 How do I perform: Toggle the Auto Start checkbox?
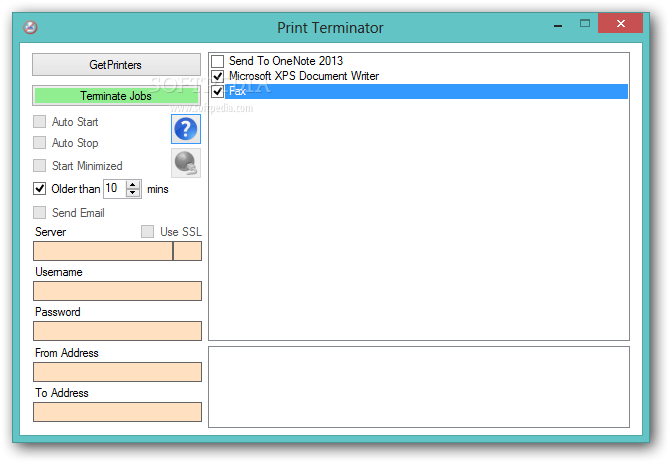[40, 122]
